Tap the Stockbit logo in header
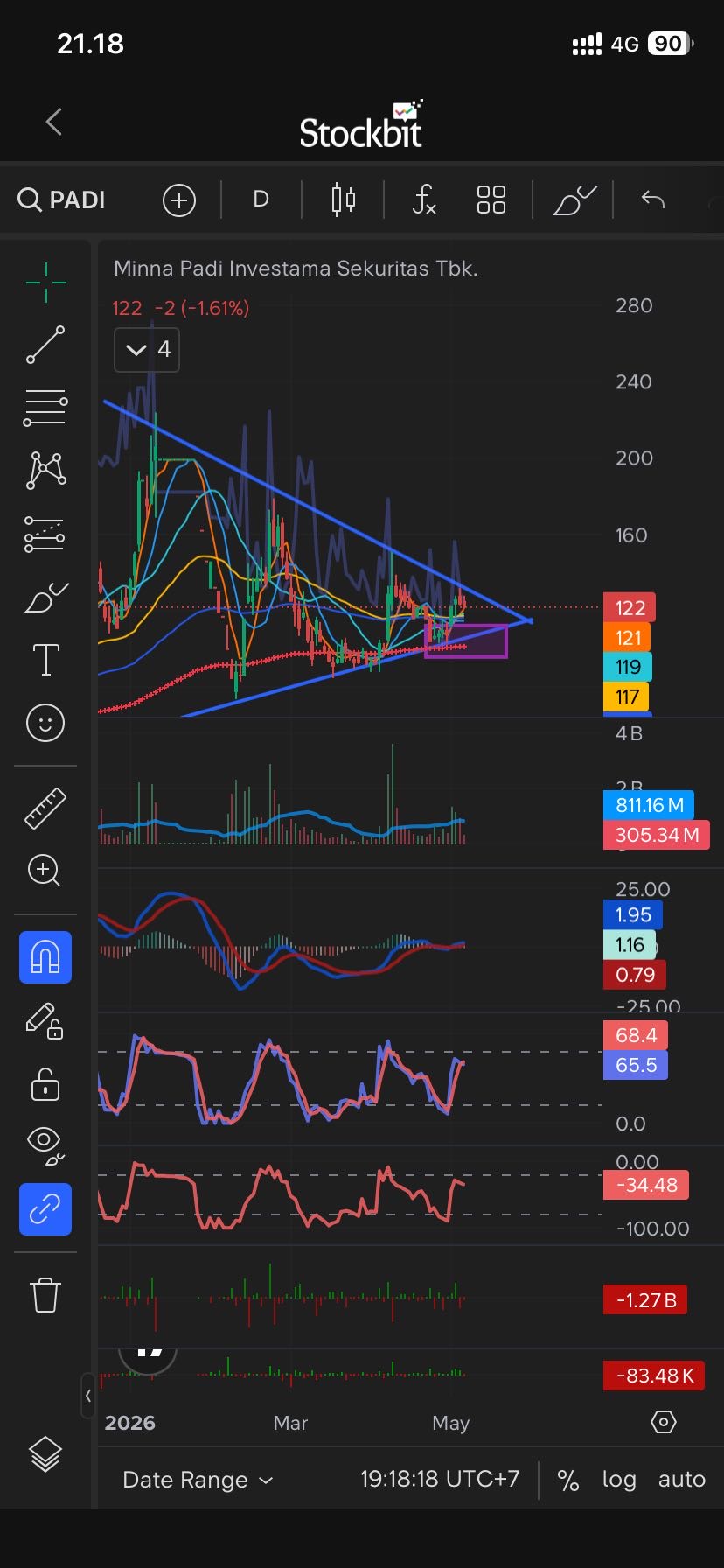The height and width of the screenshot is (1568, 724). pos(361,125)
